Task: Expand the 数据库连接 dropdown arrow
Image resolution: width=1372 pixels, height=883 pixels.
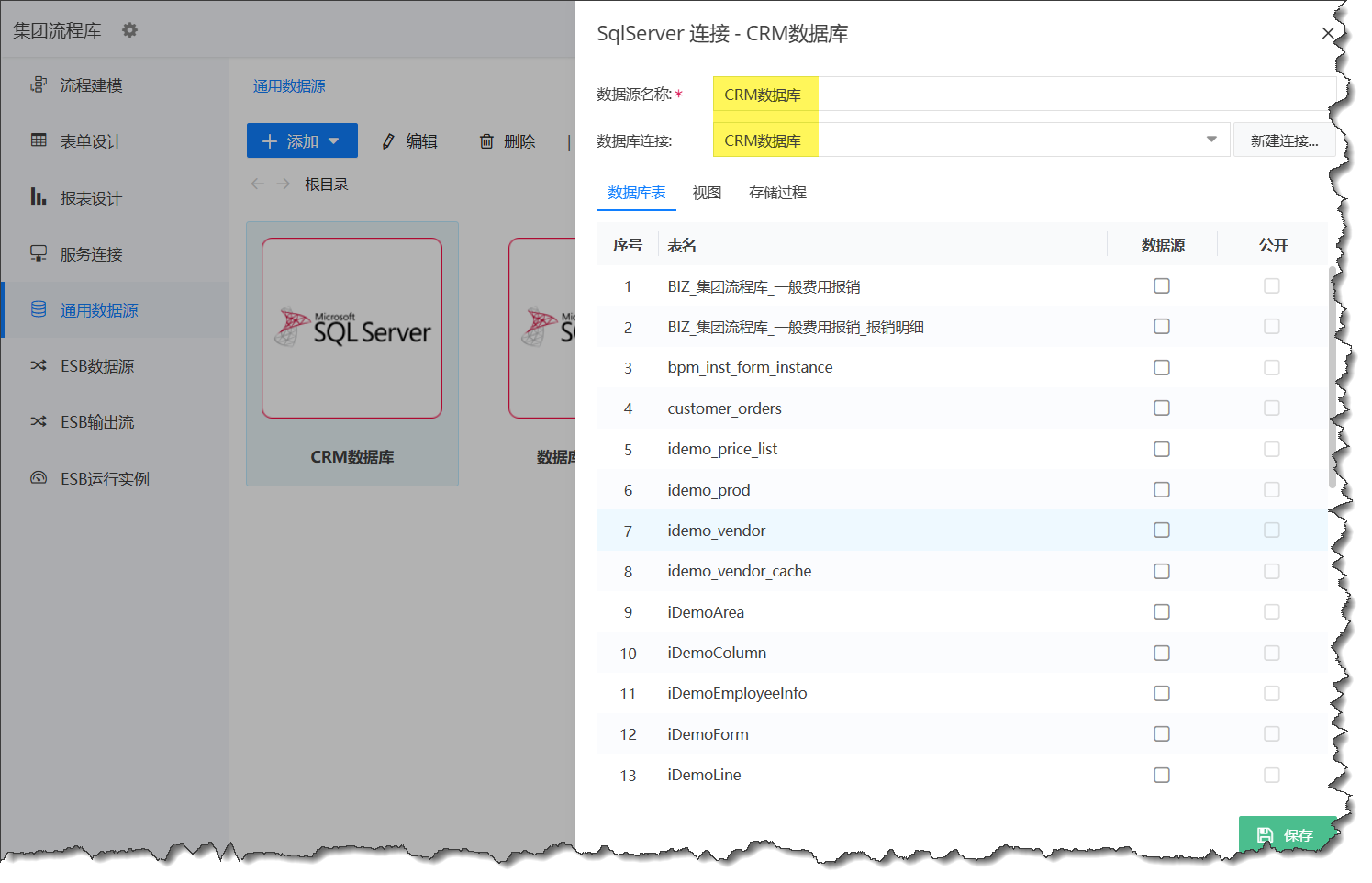Action: click(1211, 140)
